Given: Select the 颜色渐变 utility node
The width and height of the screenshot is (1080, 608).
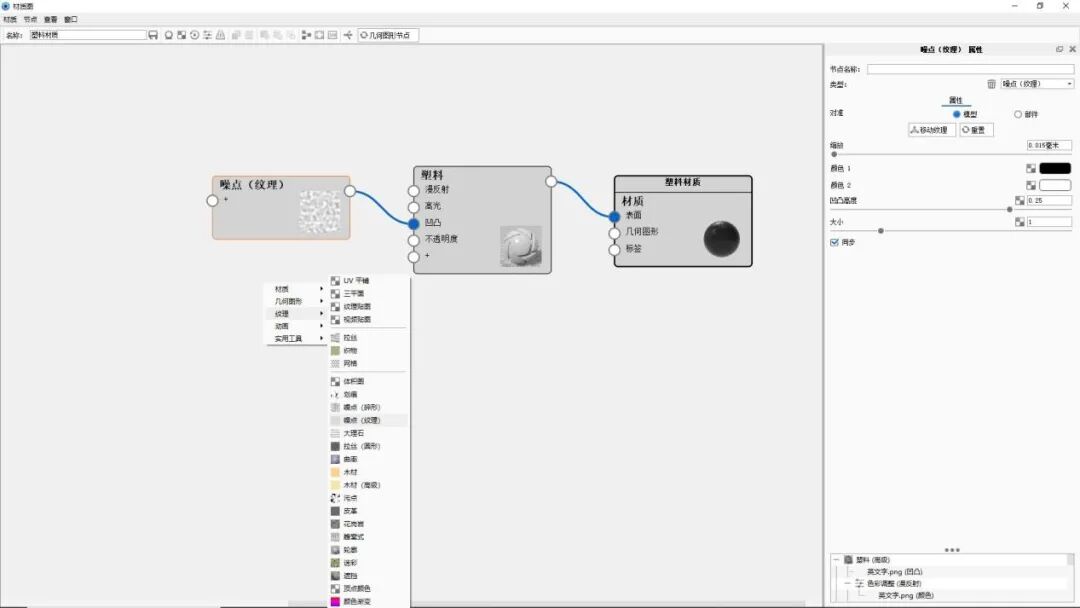Looking at the screenshot, I should coord(358,601).
